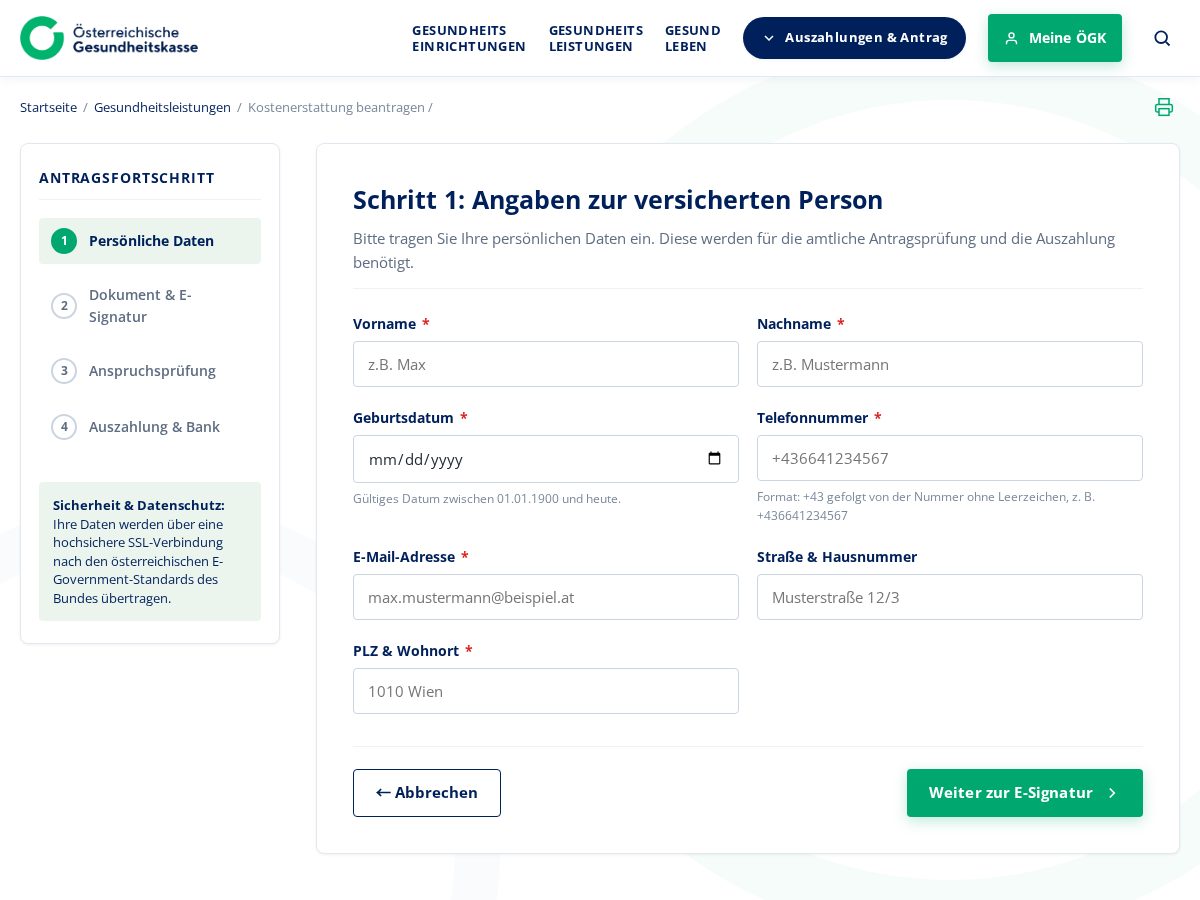Open the calendar picker in Geburtsdatum
The height and width of the screenshot is (900, 1200).
pos(714,459)
